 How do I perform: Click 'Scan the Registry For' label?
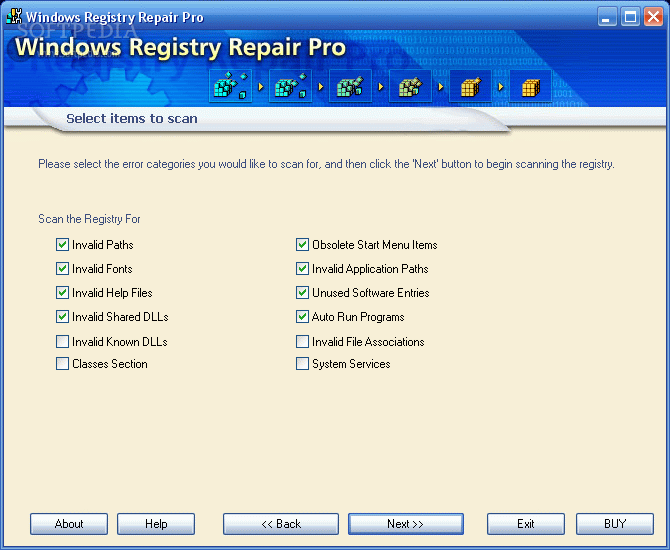pyautogui.click(x=89, y=219)
